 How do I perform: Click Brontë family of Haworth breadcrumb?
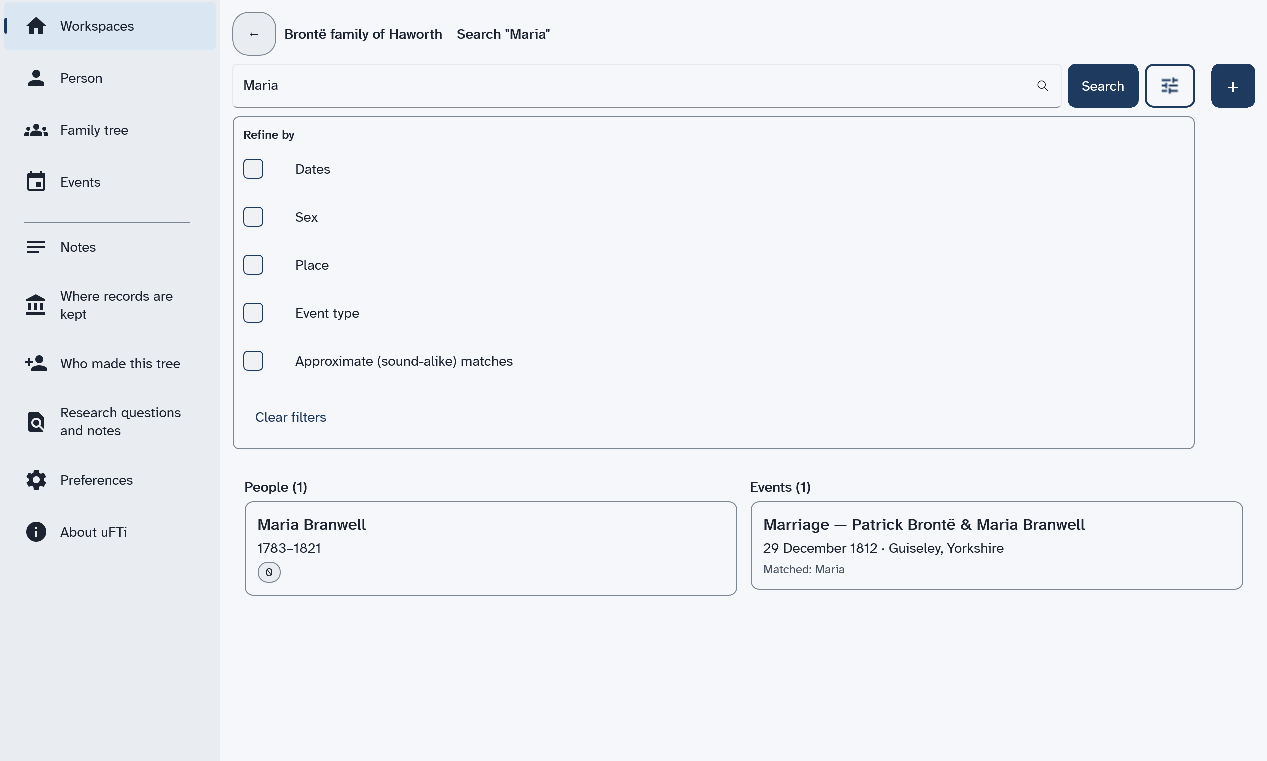pos(363,34)
